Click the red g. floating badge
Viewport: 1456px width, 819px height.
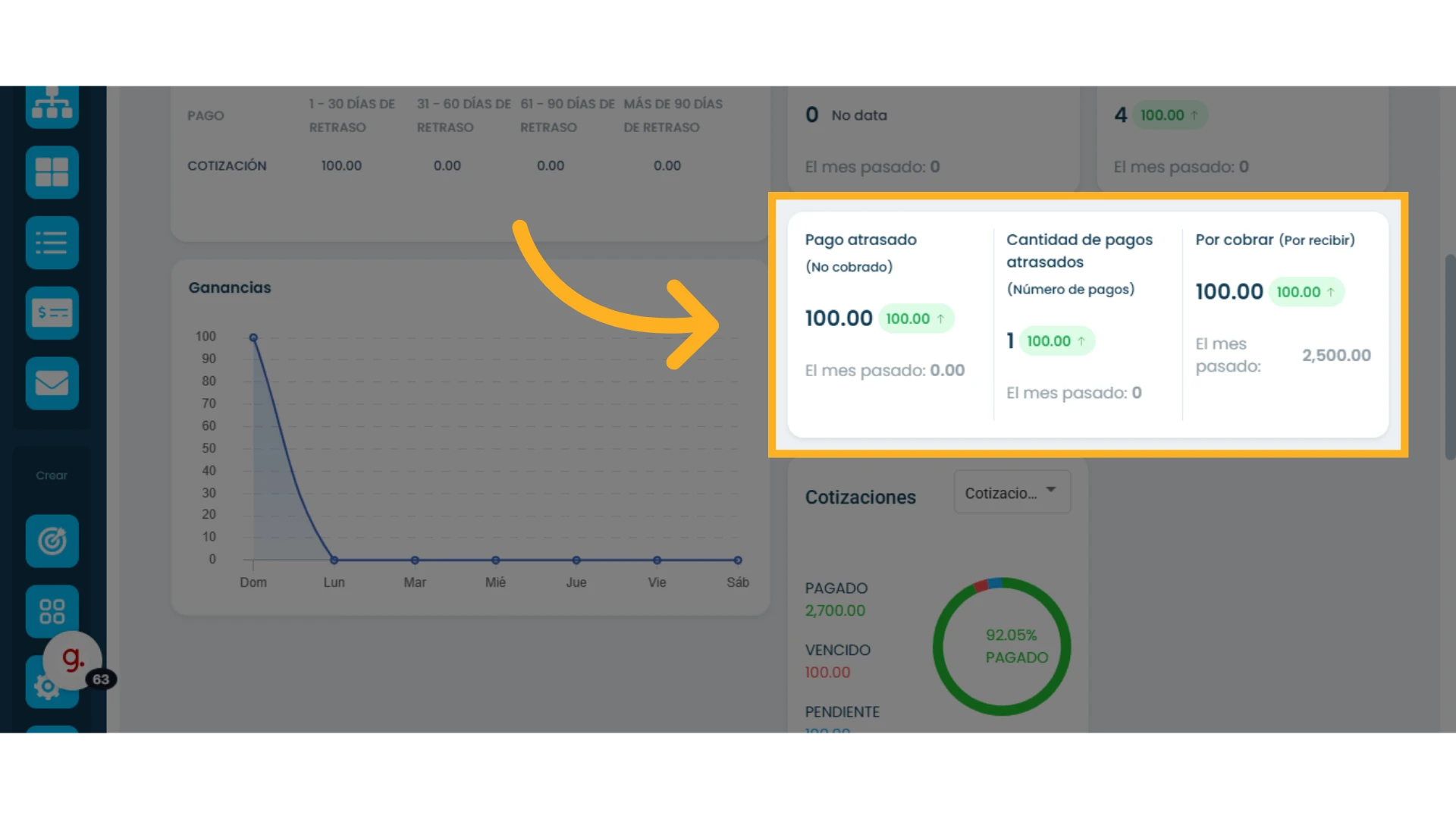click(x=72, y=660)
